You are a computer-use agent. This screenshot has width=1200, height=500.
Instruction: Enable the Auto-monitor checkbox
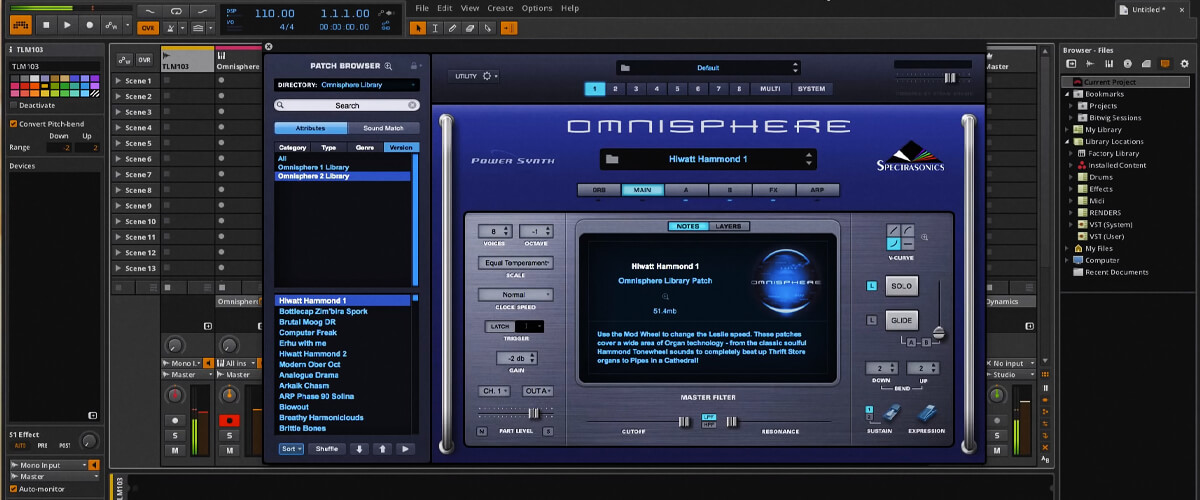(14, 489)
